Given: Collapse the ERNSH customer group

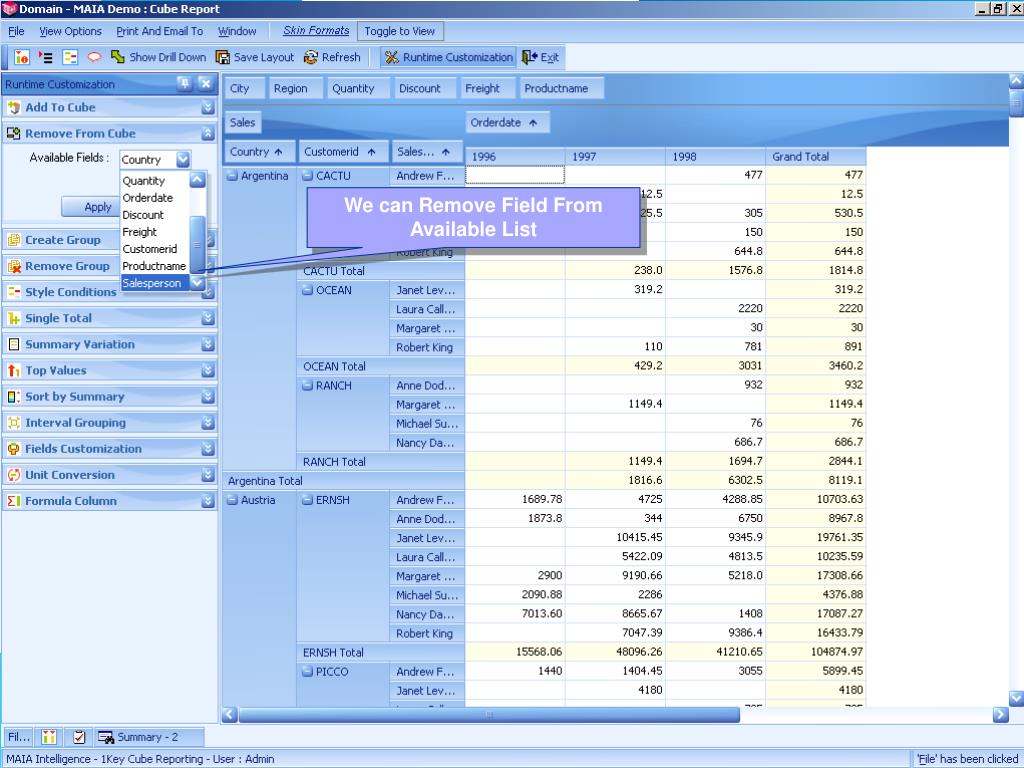Looking at the screenshot, I should pos(308,500).
